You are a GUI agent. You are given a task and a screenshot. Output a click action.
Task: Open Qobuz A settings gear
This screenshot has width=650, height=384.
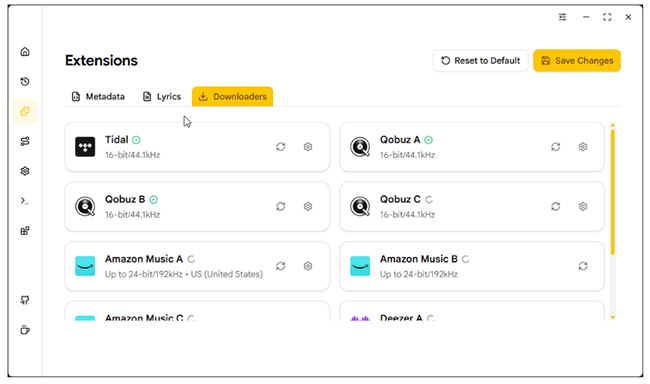tap(583, 147)
